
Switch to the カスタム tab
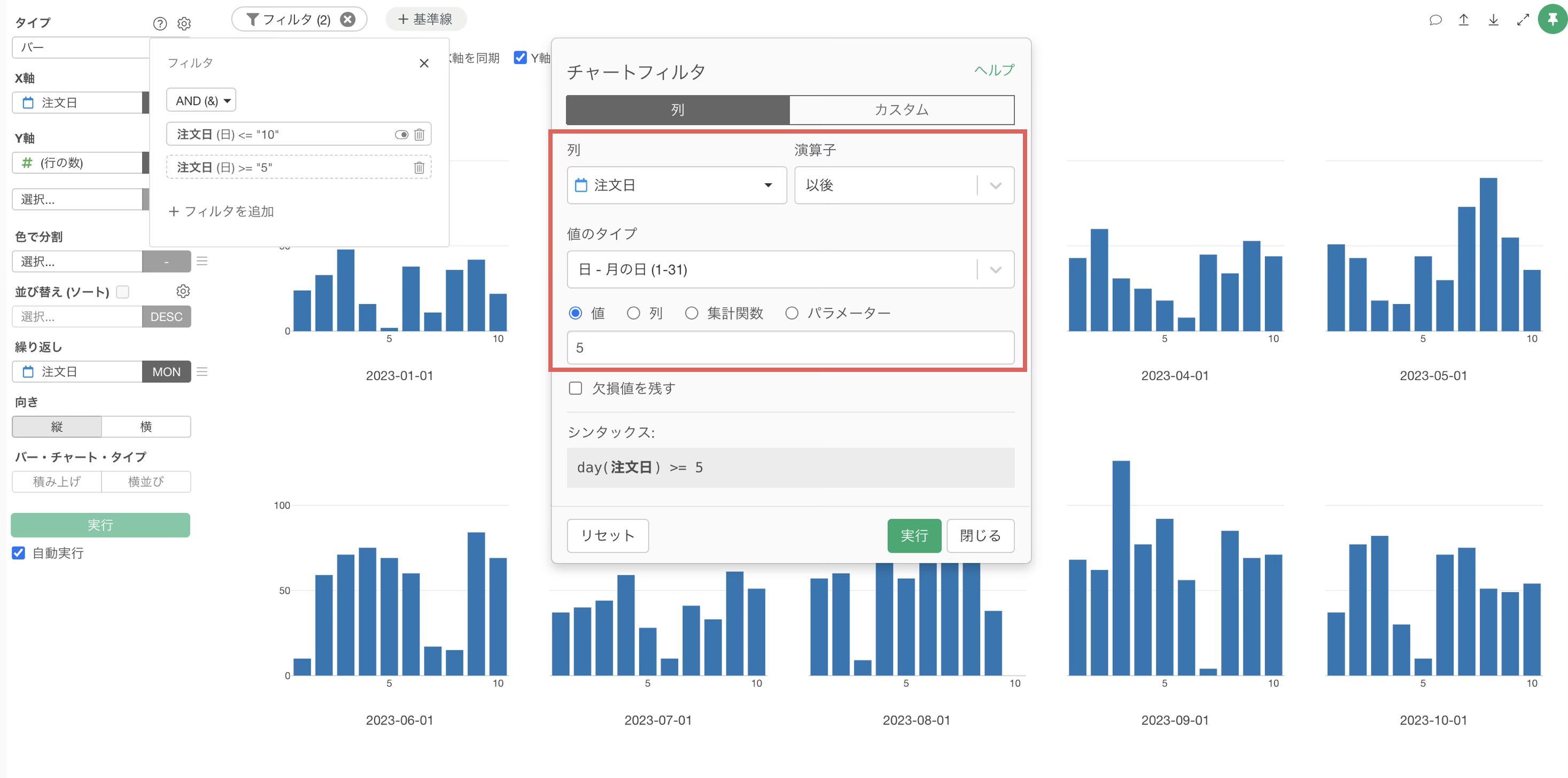pos(901,110)
